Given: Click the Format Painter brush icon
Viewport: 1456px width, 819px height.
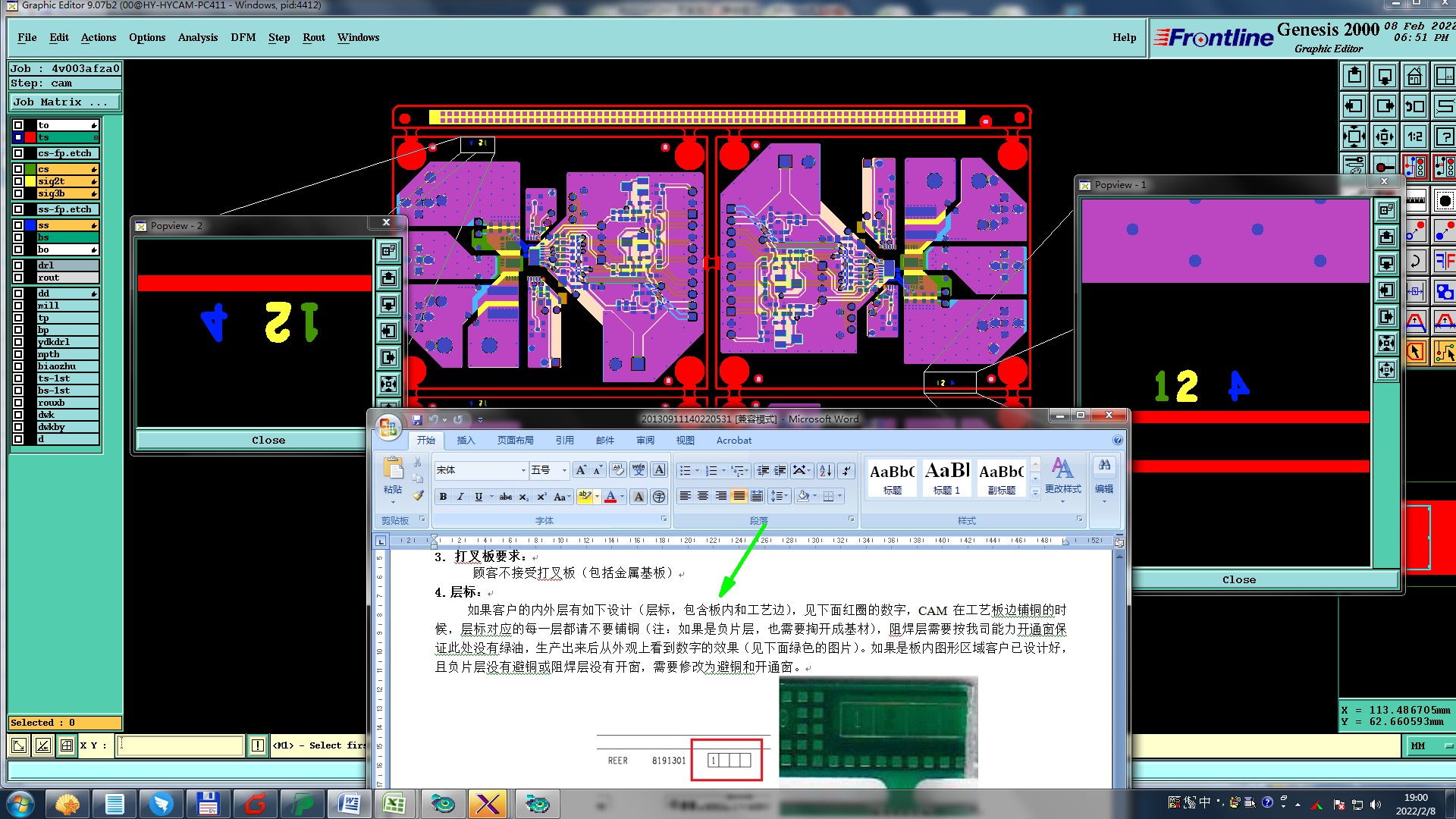Looking at the screenshot, I should pos(418,496).
